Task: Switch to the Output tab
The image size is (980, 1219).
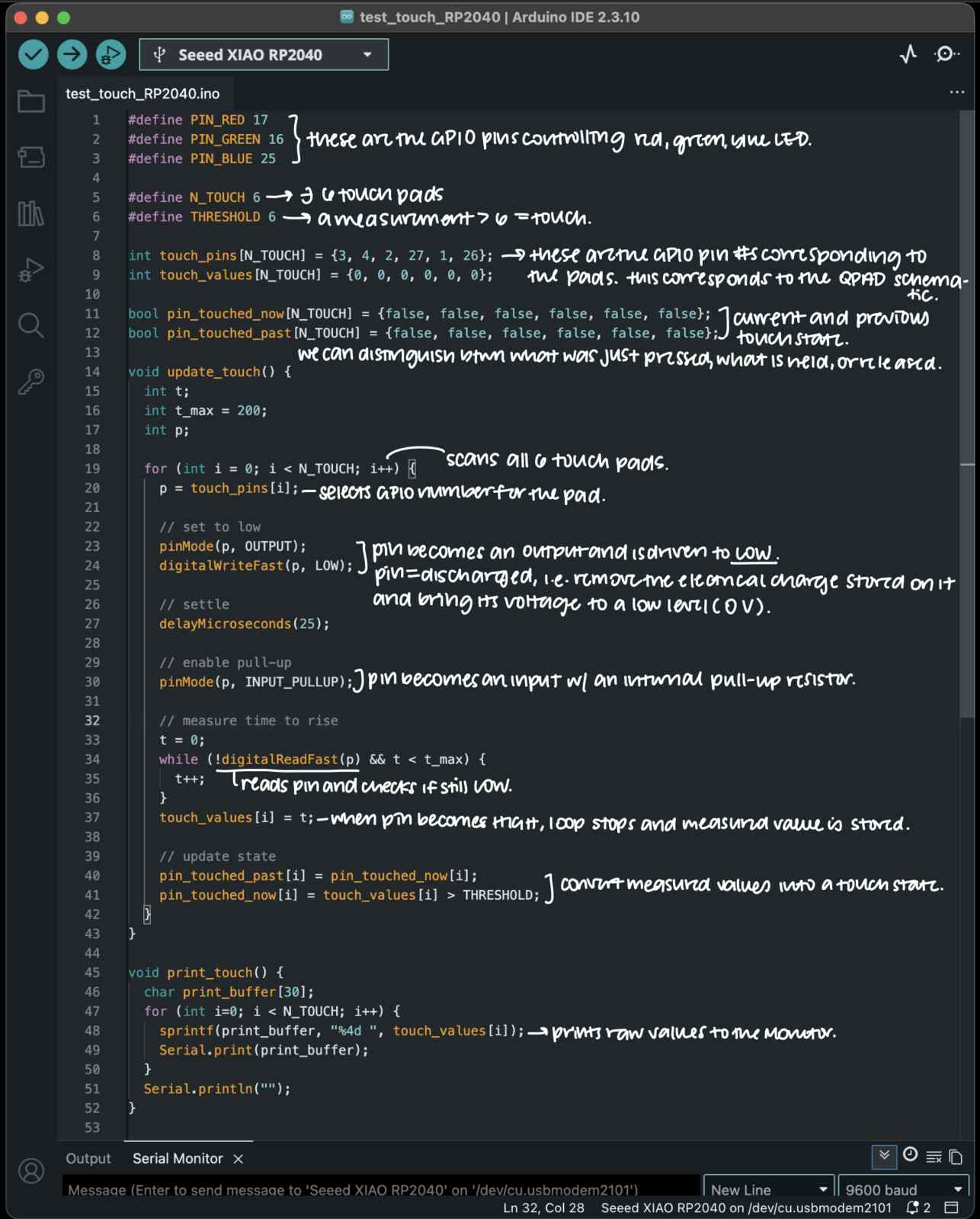Action: click(x=88, y=1158)
